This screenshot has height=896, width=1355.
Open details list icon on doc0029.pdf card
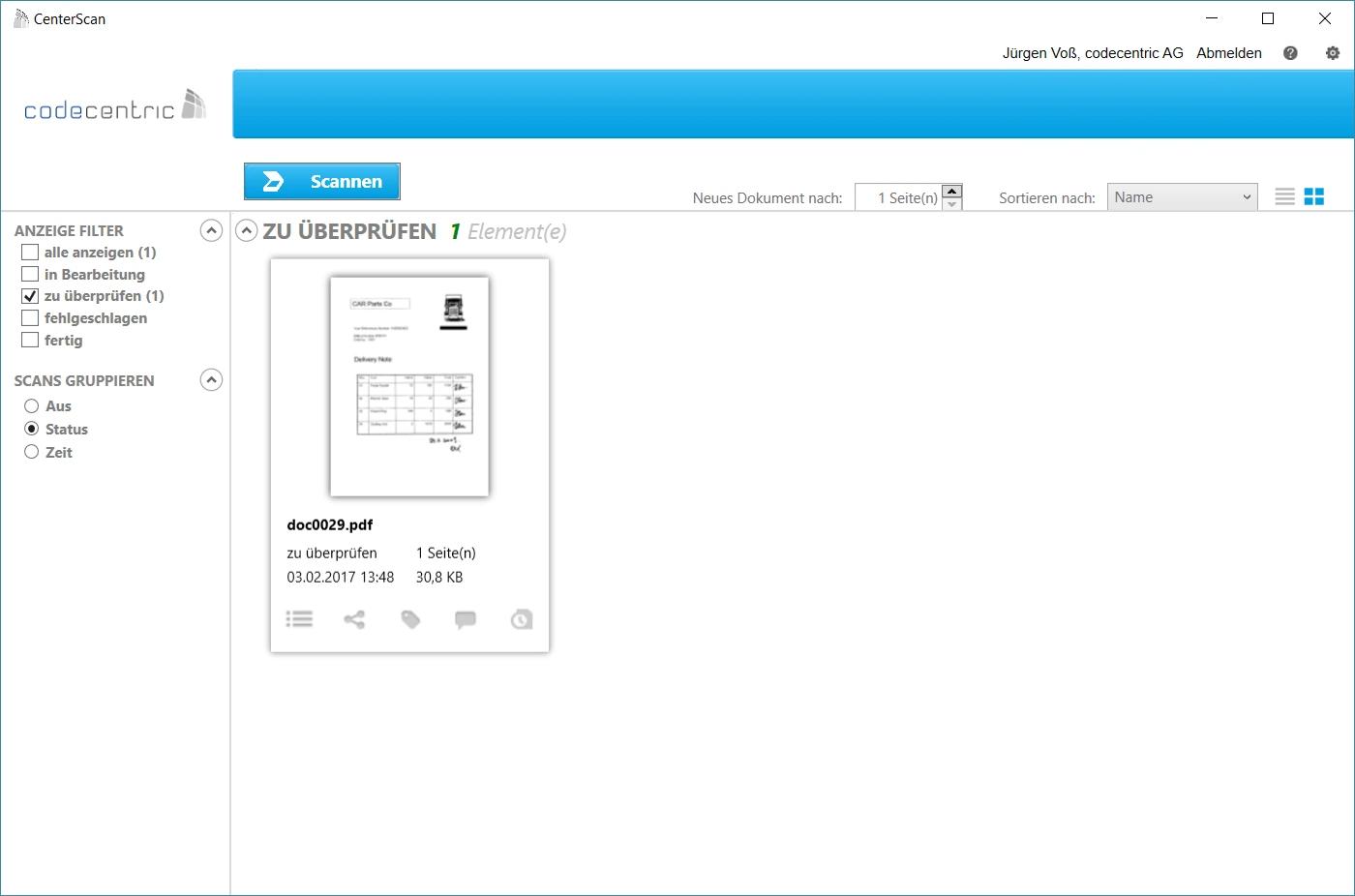tap(299, 619)
